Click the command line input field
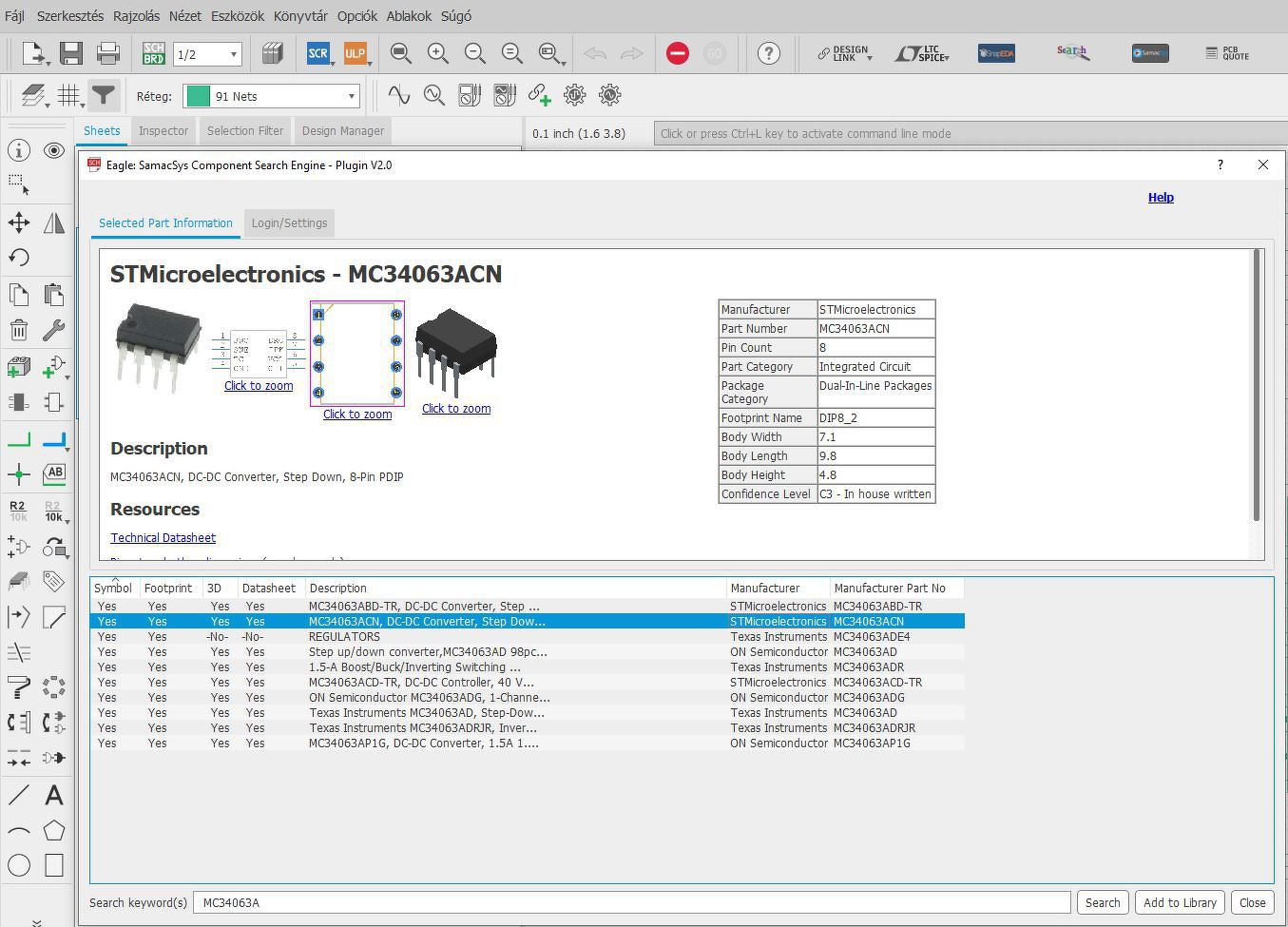The height and width of the screenshot is (927, 1288). [x=969, y=134]
